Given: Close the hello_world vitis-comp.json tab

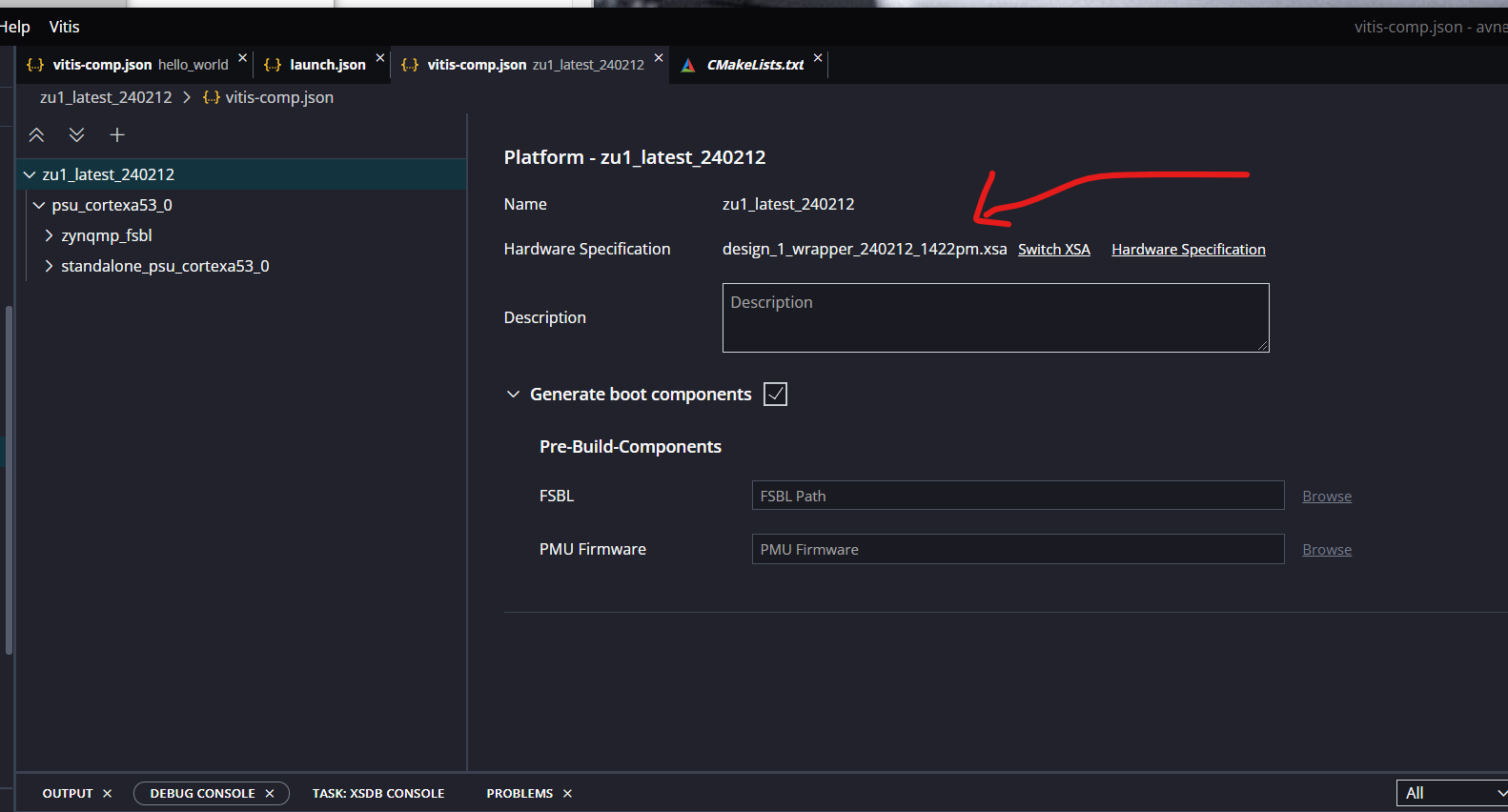Looking at the screenshot, I should 243,58.
